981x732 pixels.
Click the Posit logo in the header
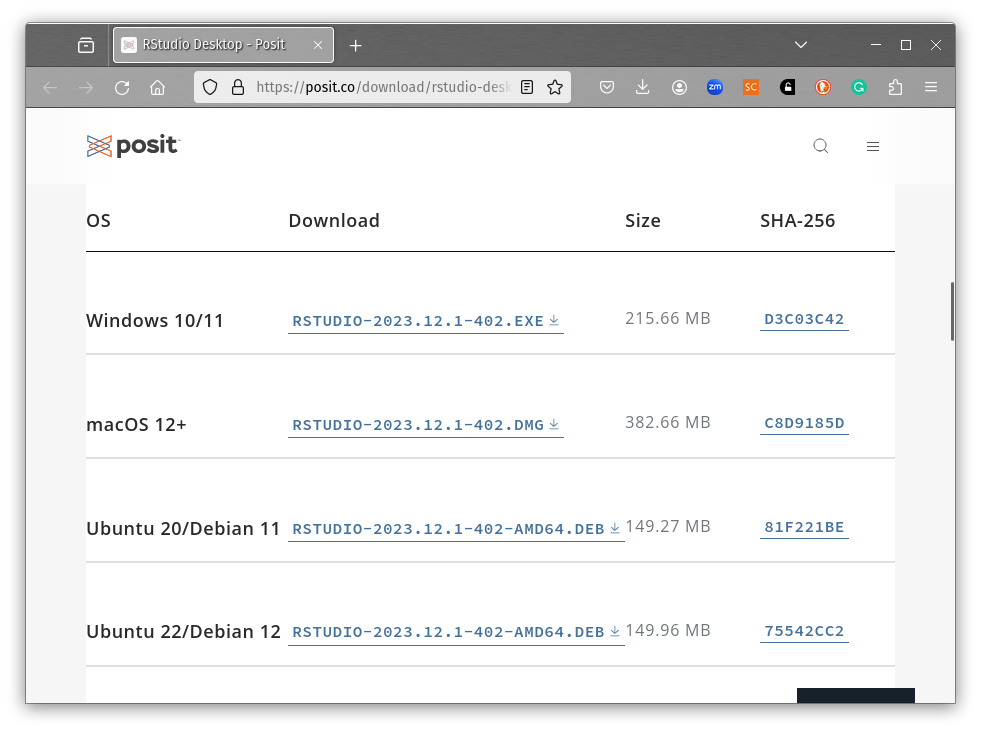pyautogui.click(x=132, y=146)
